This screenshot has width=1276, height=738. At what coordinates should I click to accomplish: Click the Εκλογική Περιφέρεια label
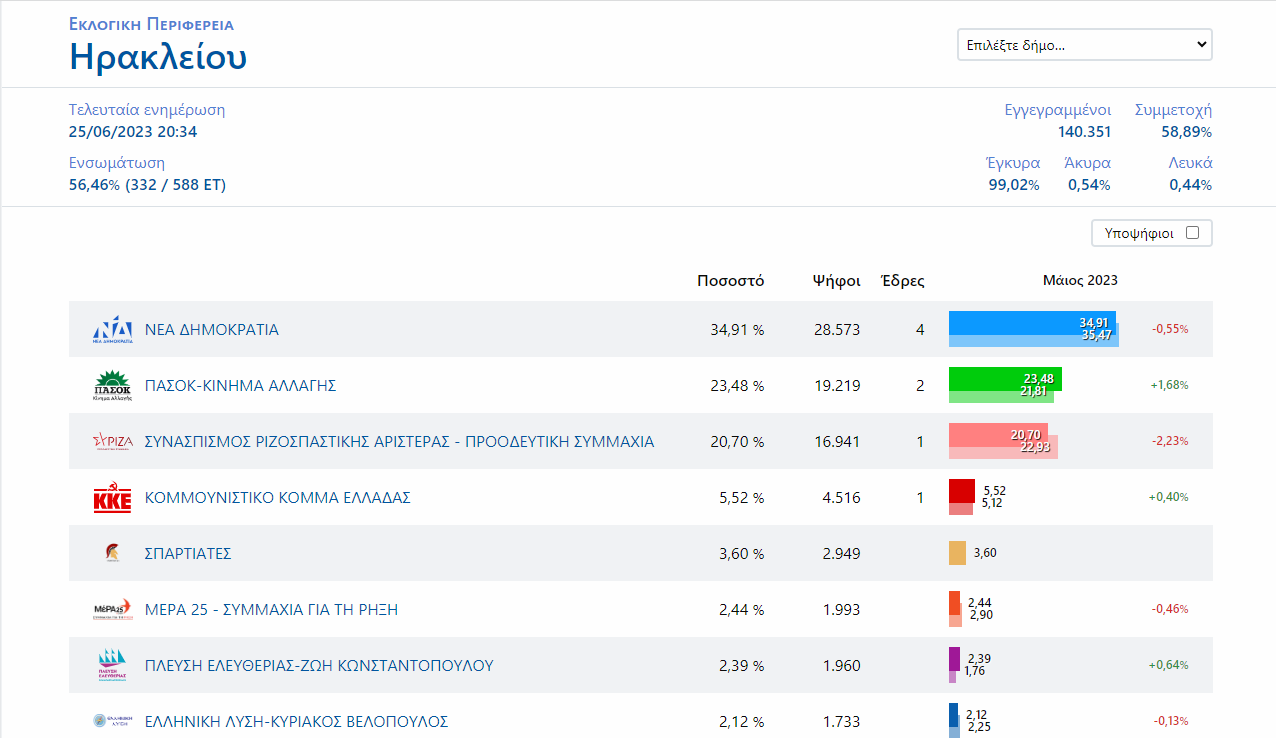(x=151, y=24)
